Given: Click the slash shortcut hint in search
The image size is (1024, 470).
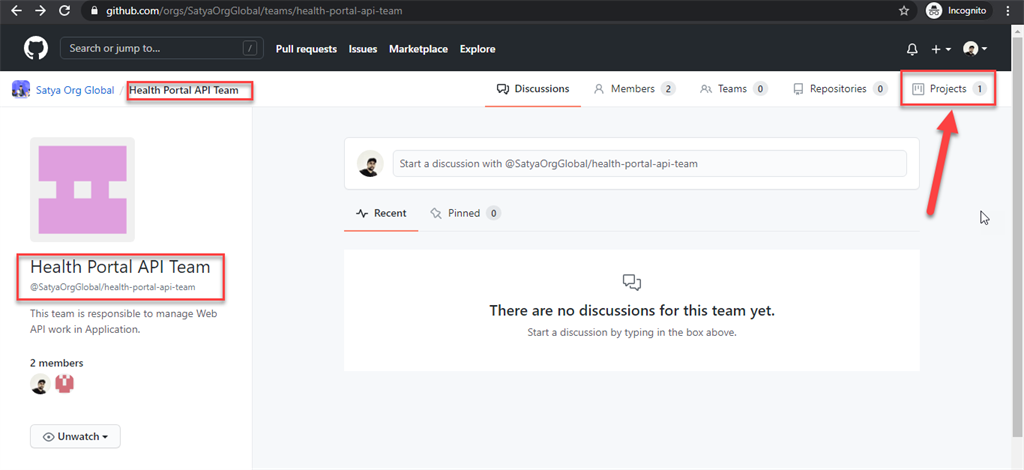Looking at the screenshot, I should click(x=249, y=48).
